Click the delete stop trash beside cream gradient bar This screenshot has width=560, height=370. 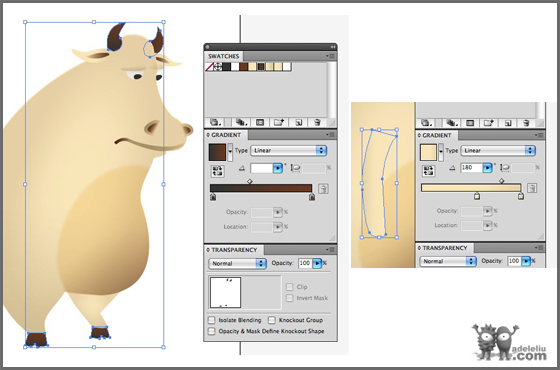pos(532,188)
